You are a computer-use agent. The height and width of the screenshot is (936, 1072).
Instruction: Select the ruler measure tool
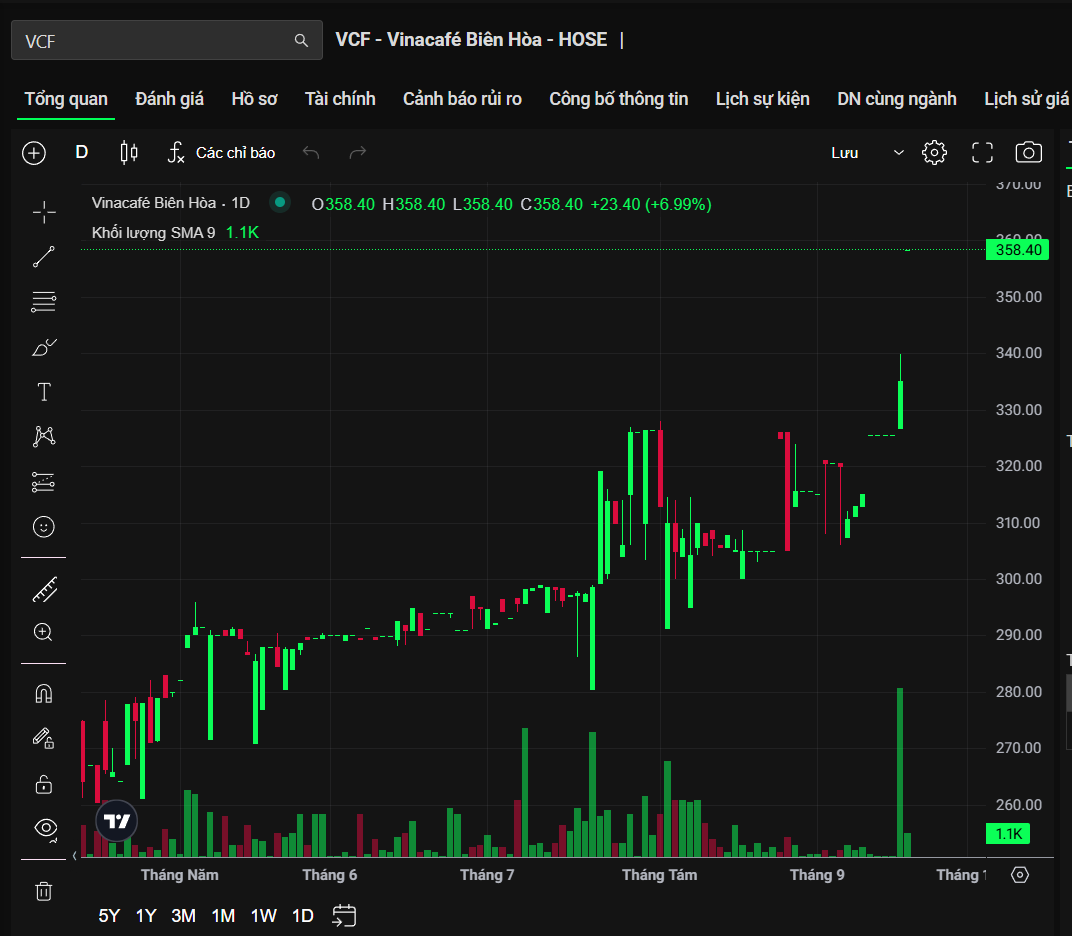click(x=44, y=589)
